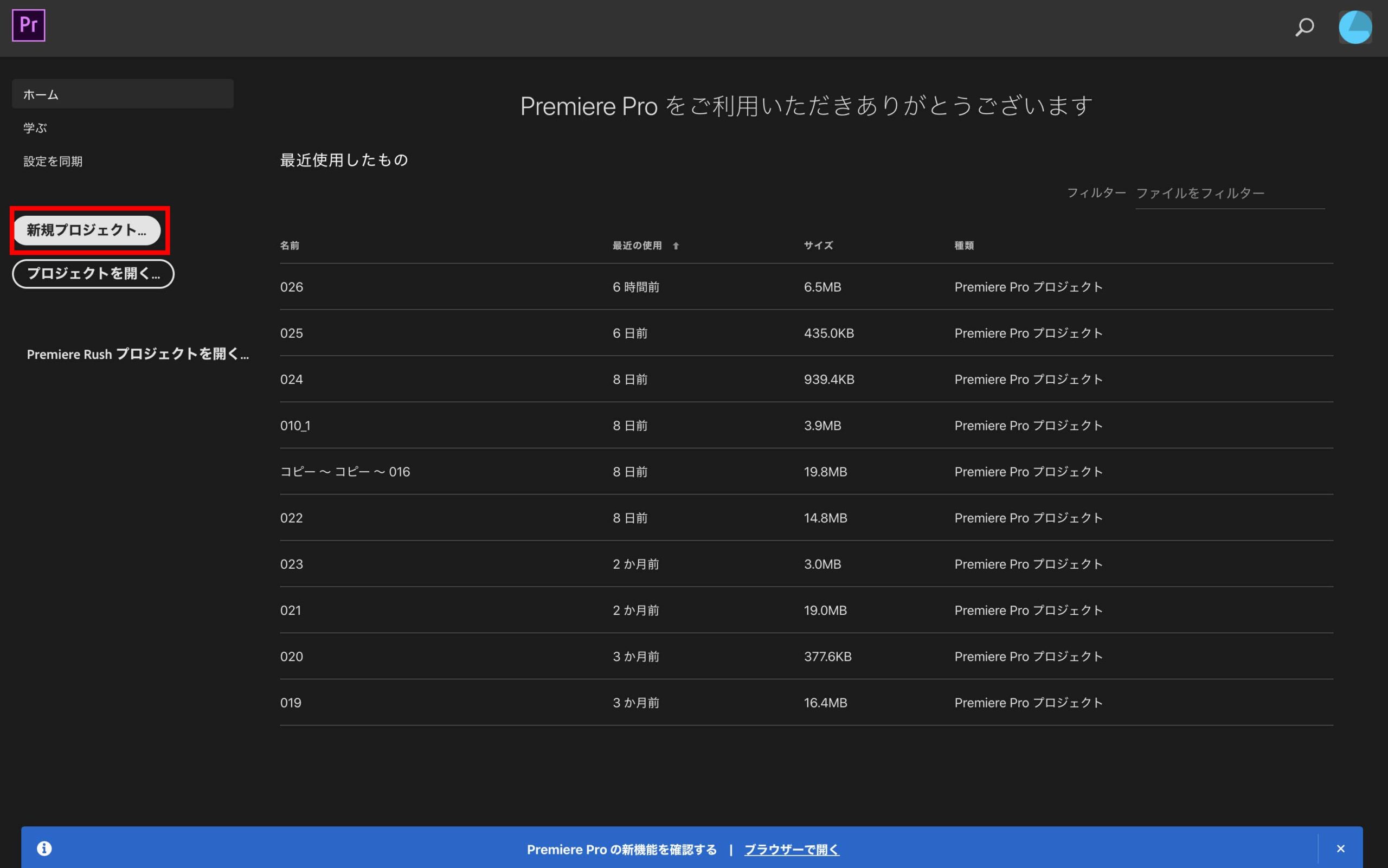Sort by the サイズ column header
The image size is (1388, 868).
pyautogui.click(x=818, y=246)
